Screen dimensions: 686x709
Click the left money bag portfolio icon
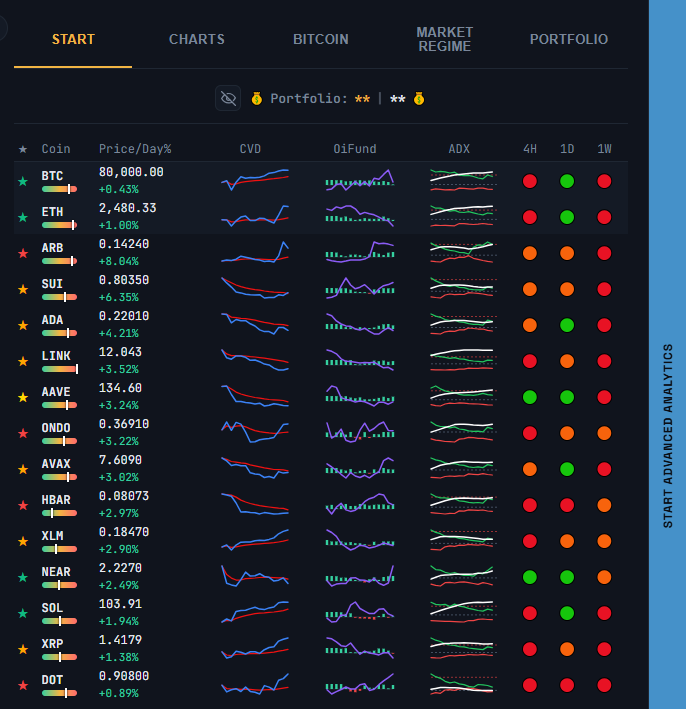pos(257,98)
